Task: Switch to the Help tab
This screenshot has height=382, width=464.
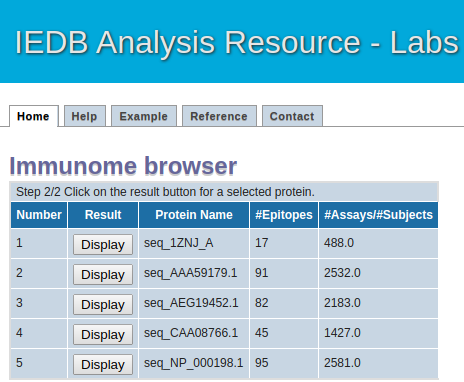Action: click(x=85, y=116)
